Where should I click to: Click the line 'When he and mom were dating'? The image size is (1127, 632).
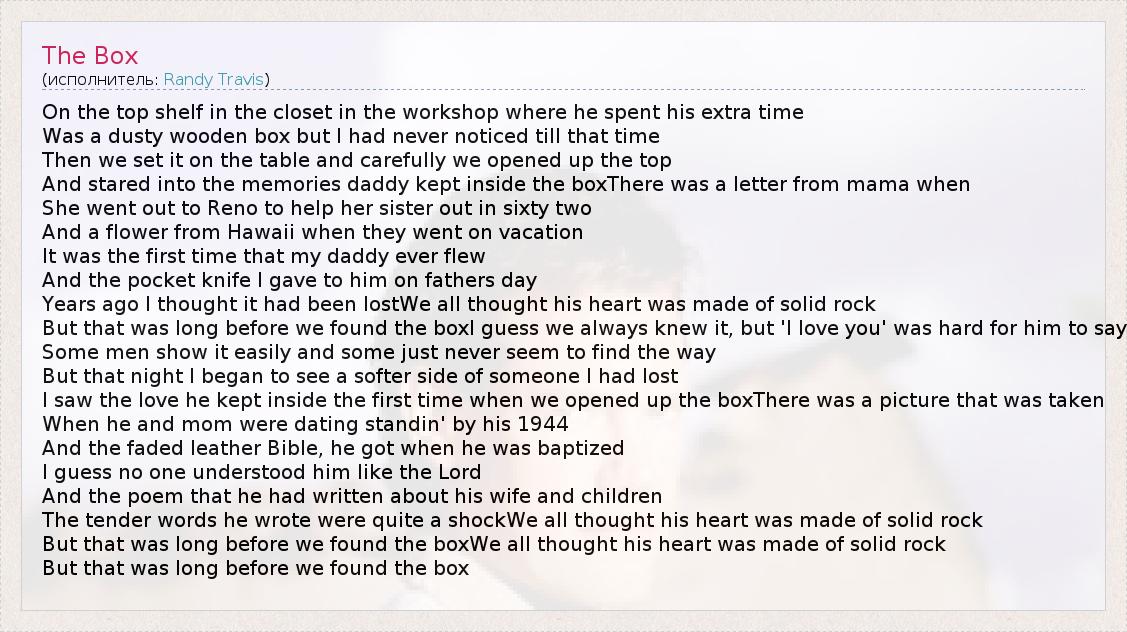pyautogui.click(x=305, y=424)
